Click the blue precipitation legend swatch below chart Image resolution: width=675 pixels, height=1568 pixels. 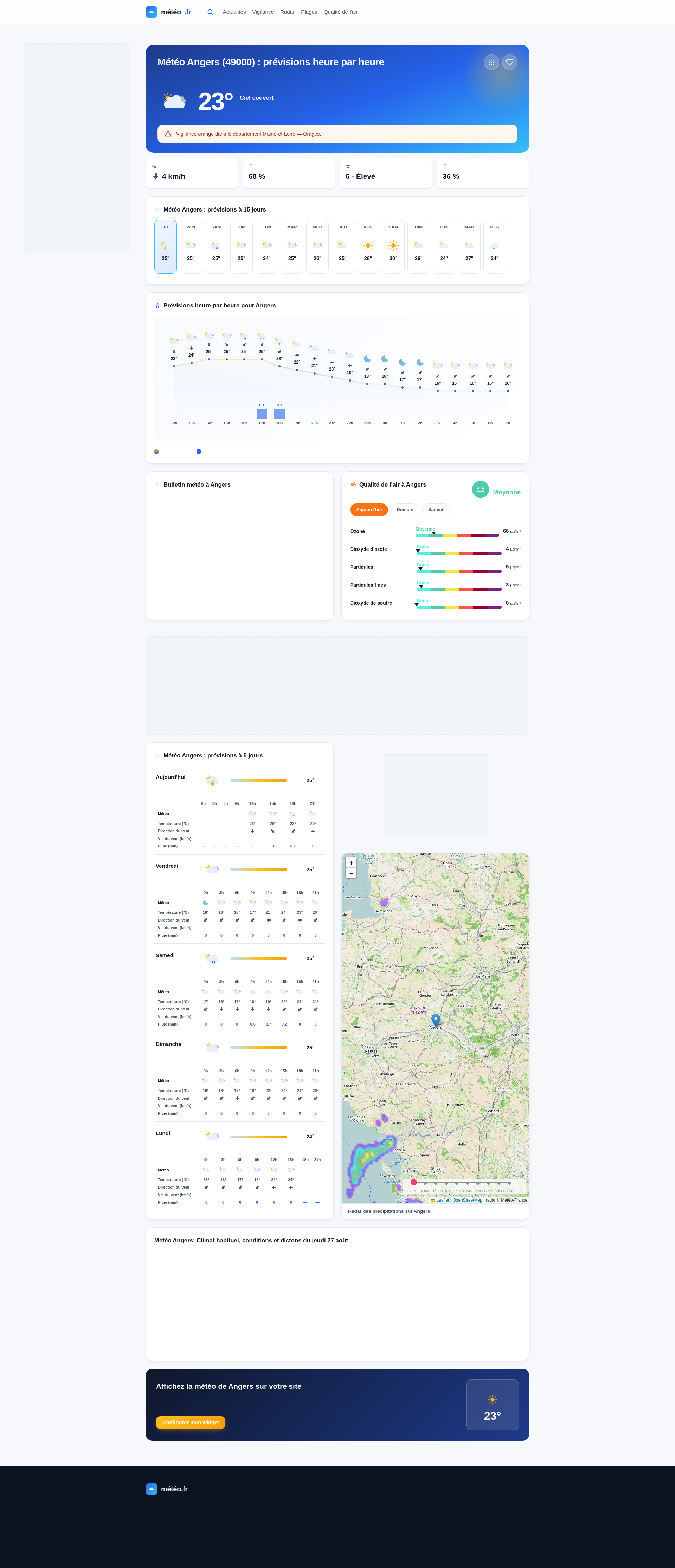(199, 452)
